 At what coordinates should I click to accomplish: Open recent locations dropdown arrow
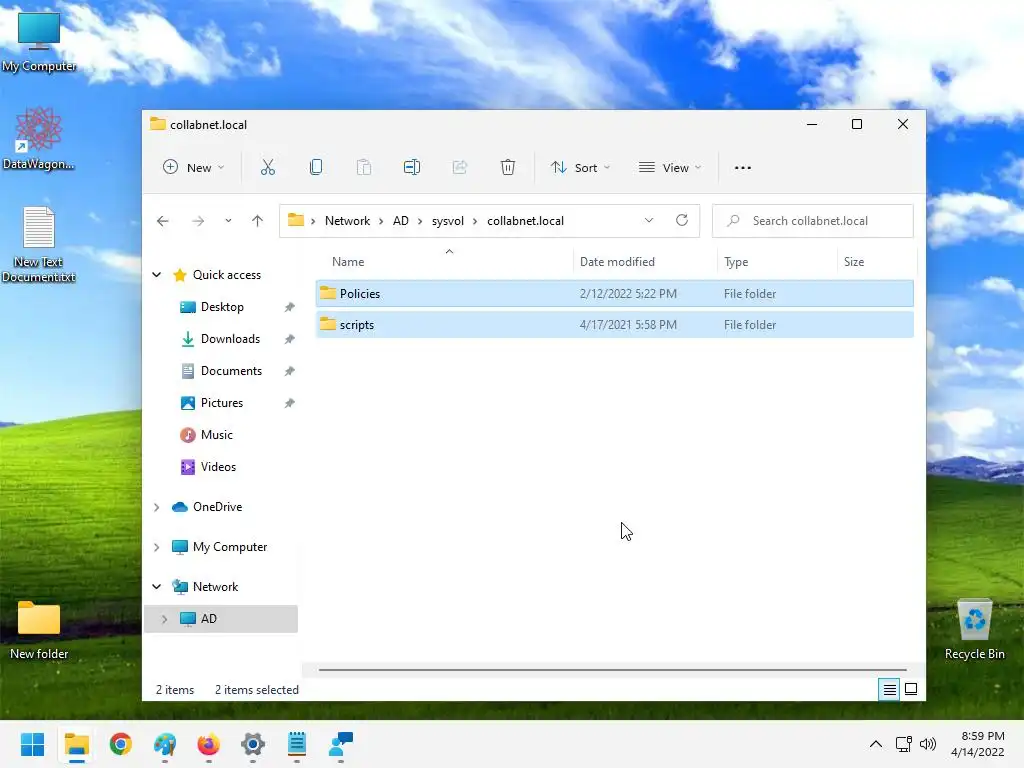click(x=228, y=221)
